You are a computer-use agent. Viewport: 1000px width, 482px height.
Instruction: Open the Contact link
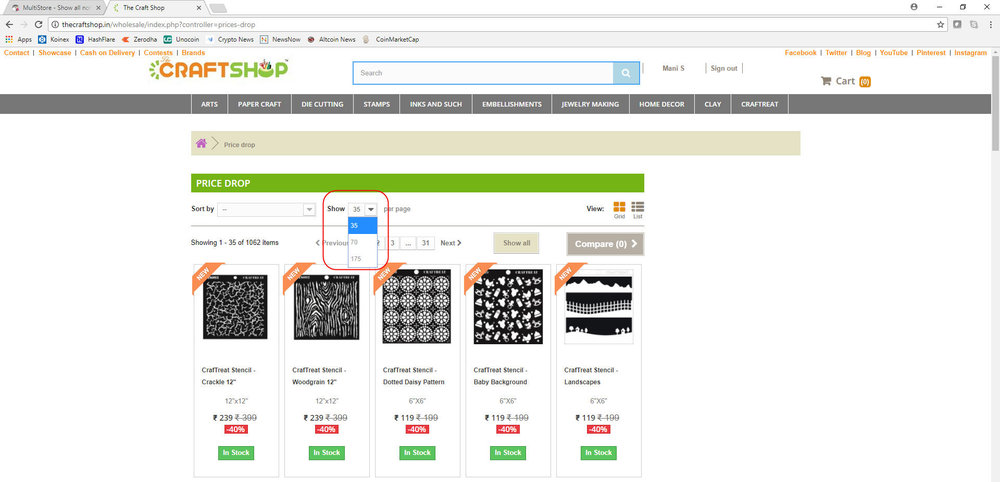(17, 53)
